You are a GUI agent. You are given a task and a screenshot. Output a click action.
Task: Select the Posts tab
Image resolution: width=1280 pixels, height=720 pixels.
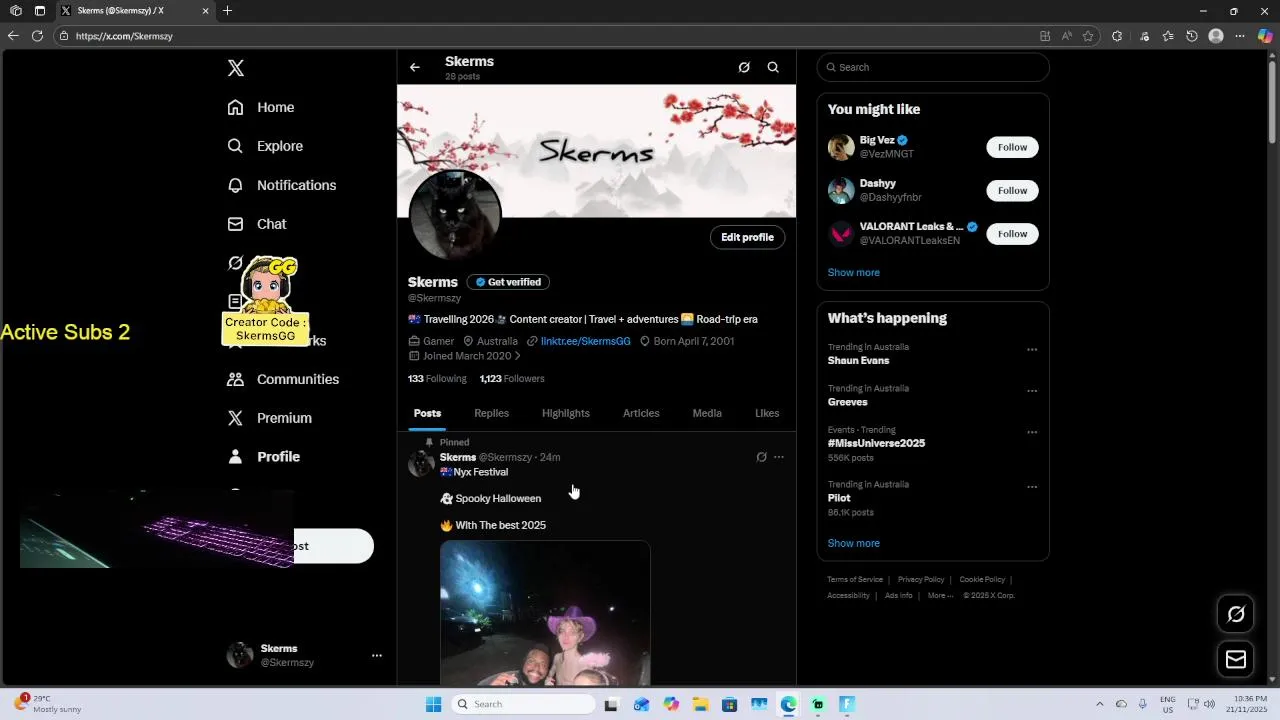click(427, 413)
